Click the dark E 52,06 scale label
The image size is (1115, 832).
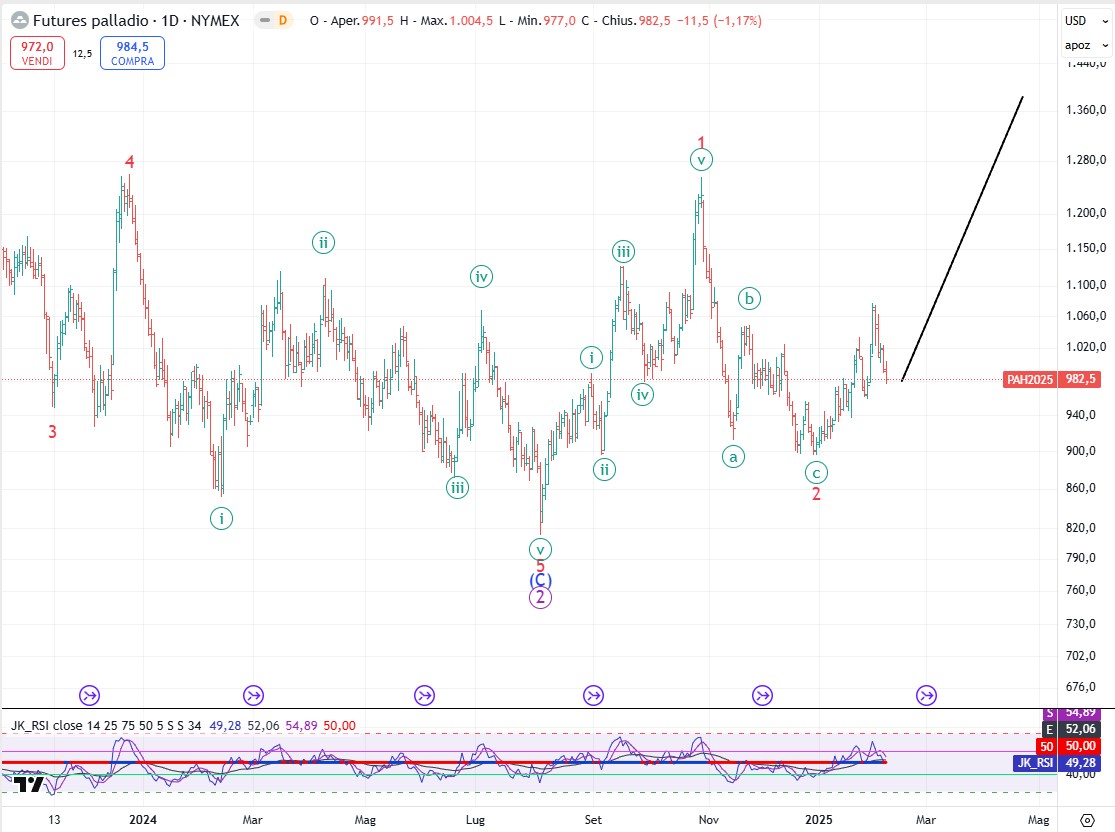tap(1072, 729)
